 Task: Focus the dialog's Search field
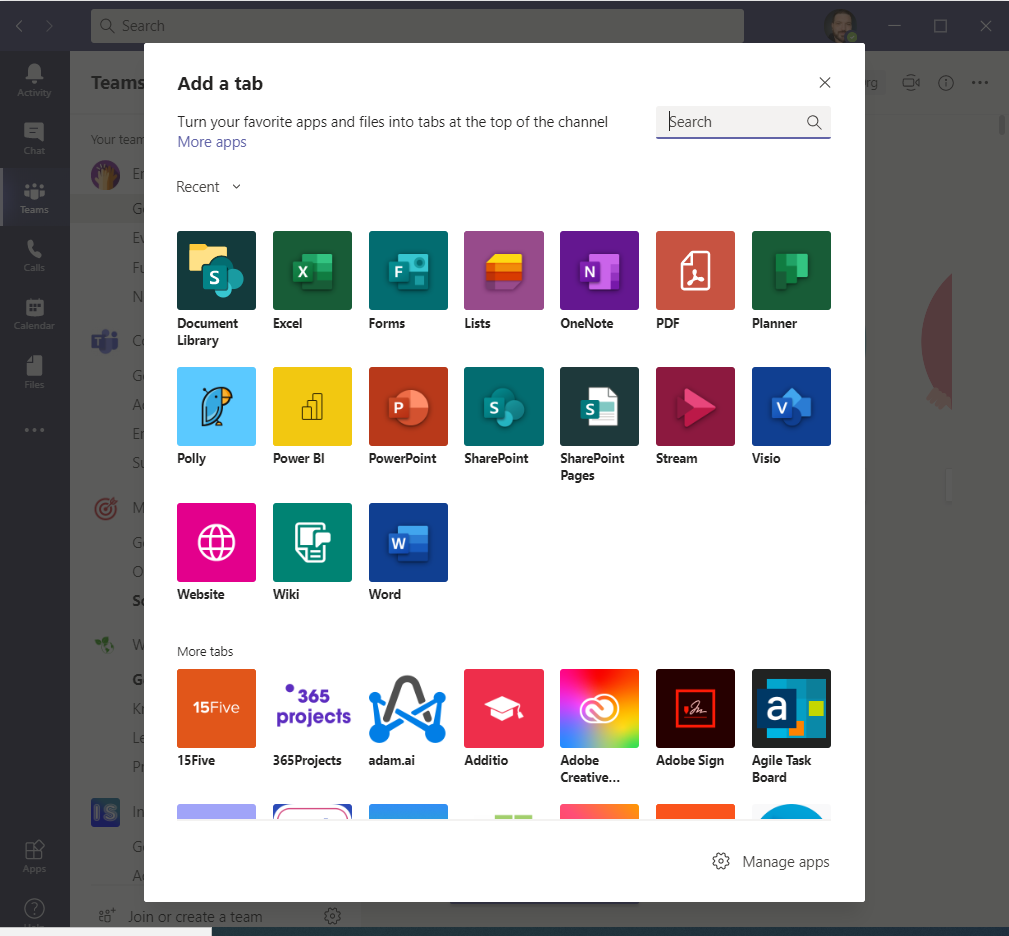tap(743, 122)
